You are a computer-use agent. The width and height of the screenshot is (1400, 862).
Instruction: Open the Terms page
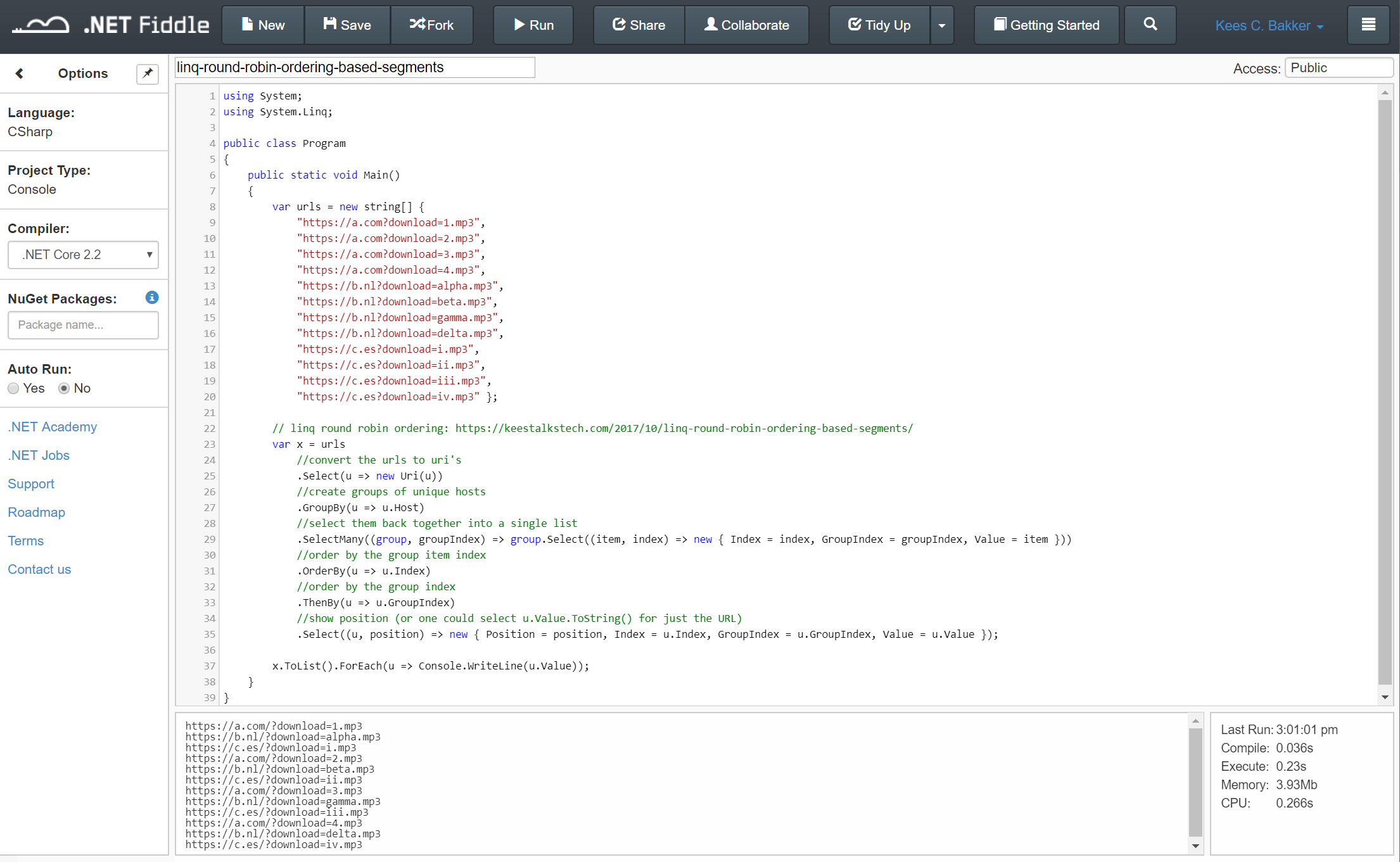[x=25, y=541]
